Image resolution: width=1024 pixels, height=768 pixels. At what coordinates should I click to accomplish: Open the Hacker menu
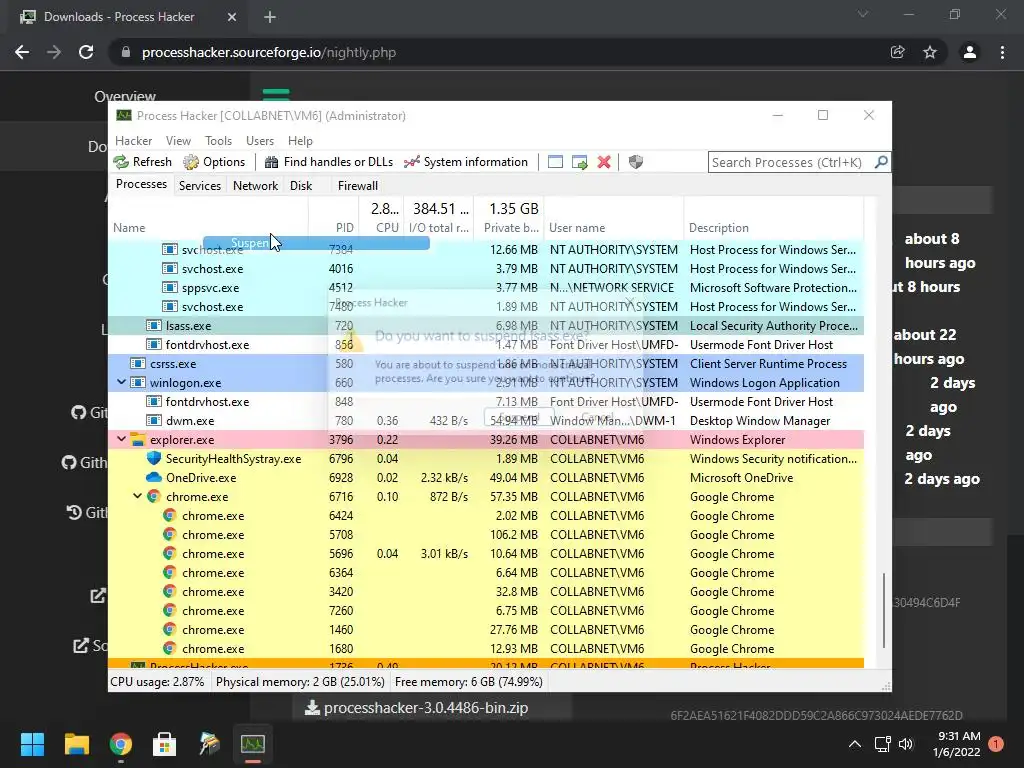pos(133,140)
